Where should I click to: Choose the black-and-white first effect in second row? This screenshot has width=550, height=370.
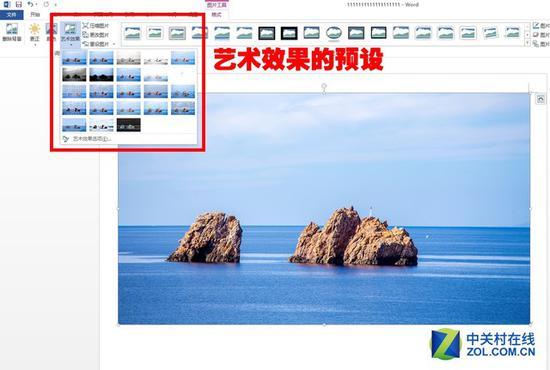point(74,75)
